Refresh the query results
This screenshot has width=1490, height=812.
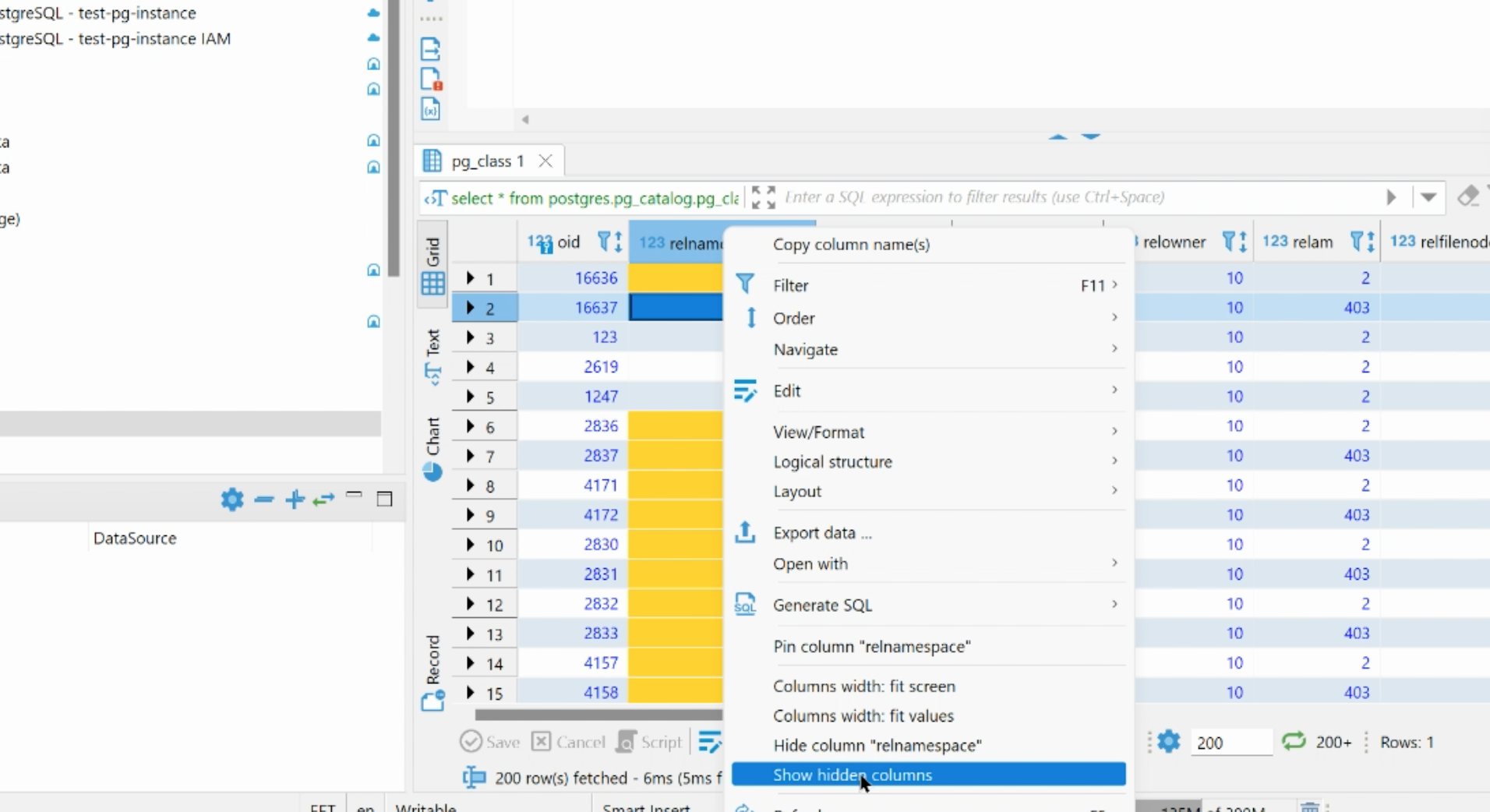[1294, 742]
